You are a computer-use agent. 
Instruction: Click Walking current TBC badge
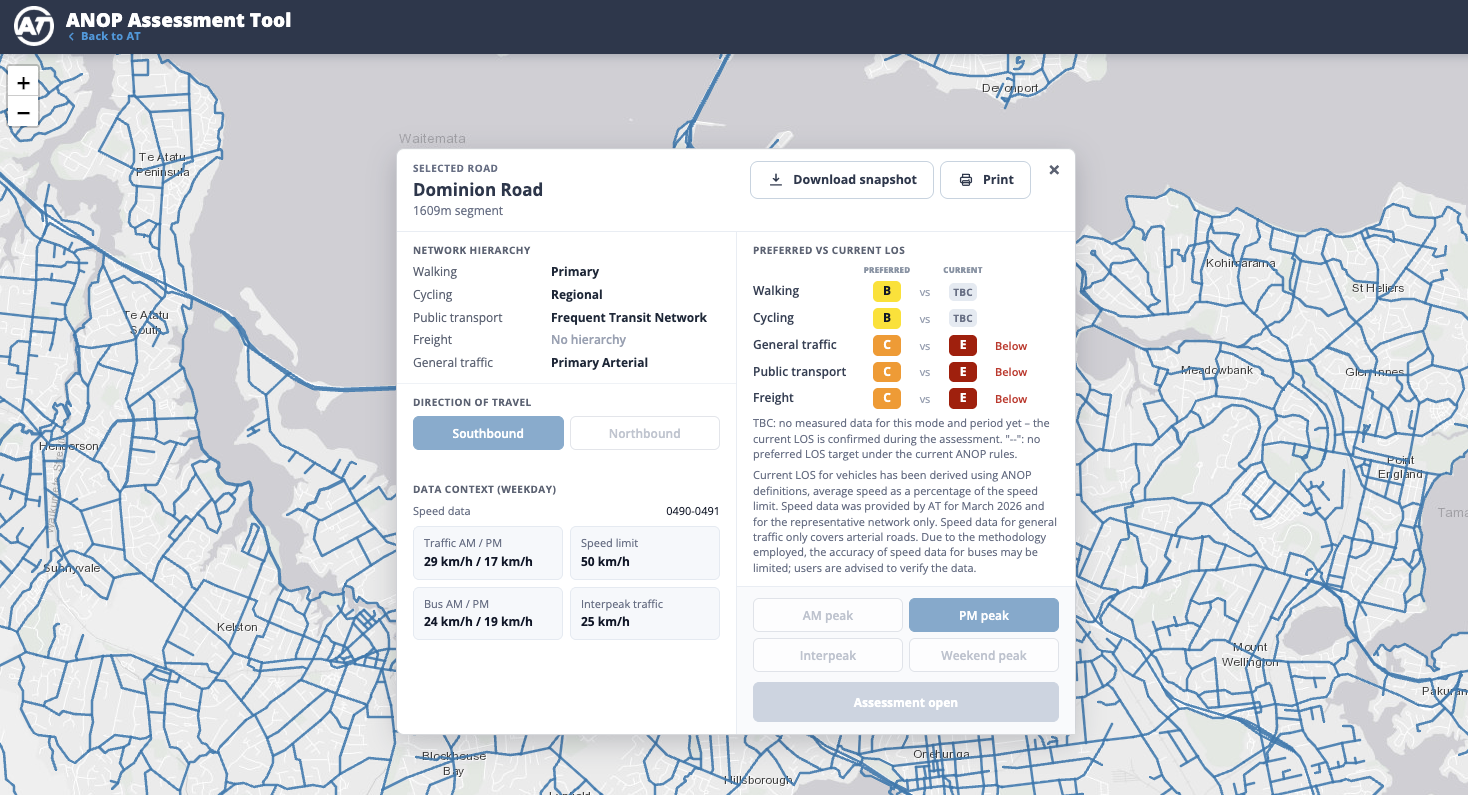point(962,292)
